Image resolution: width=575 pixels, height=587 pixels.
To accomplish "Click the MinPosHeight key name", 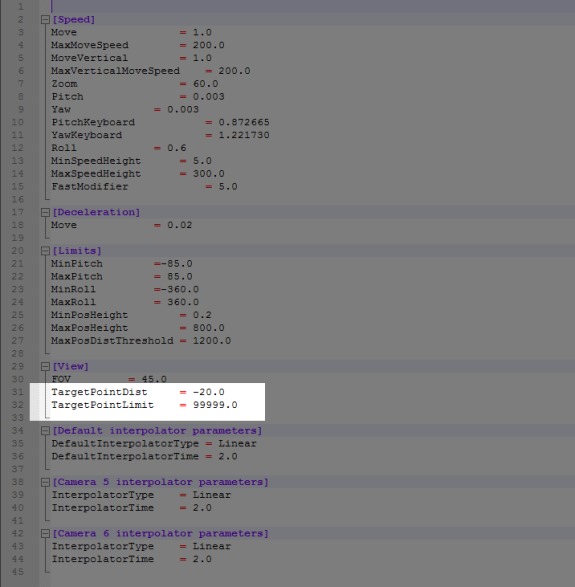I will point(90,315).
